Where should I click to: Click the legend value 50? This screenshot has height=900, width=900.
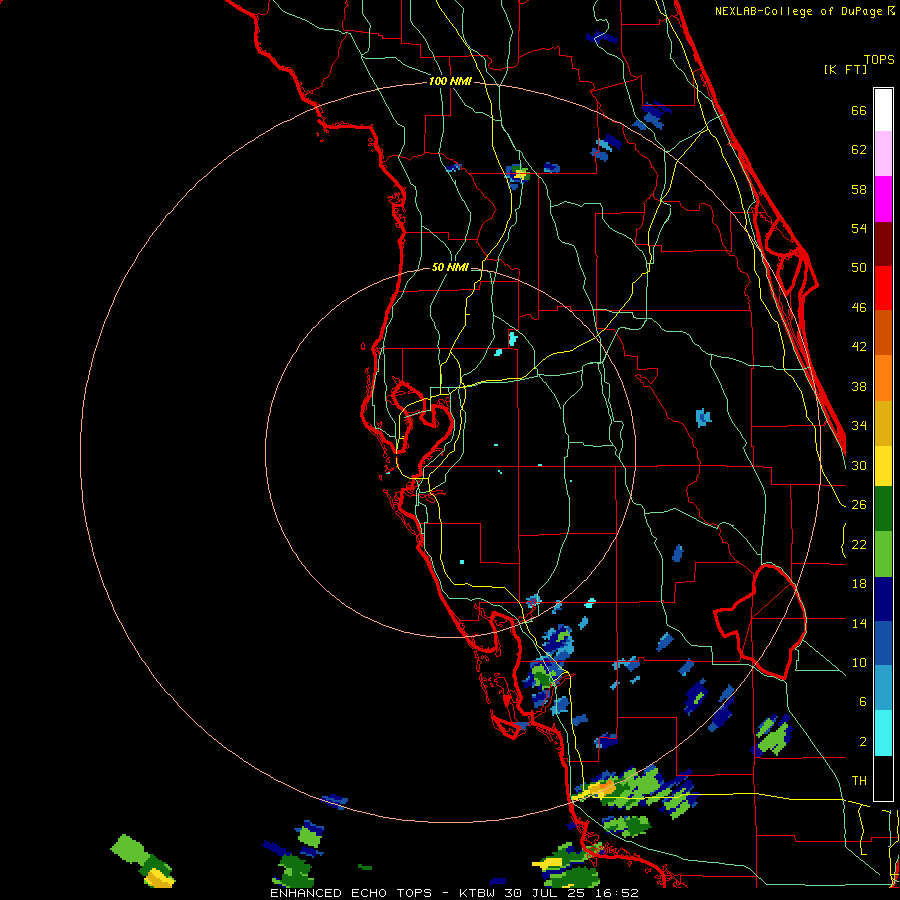(x=859, y=267)
